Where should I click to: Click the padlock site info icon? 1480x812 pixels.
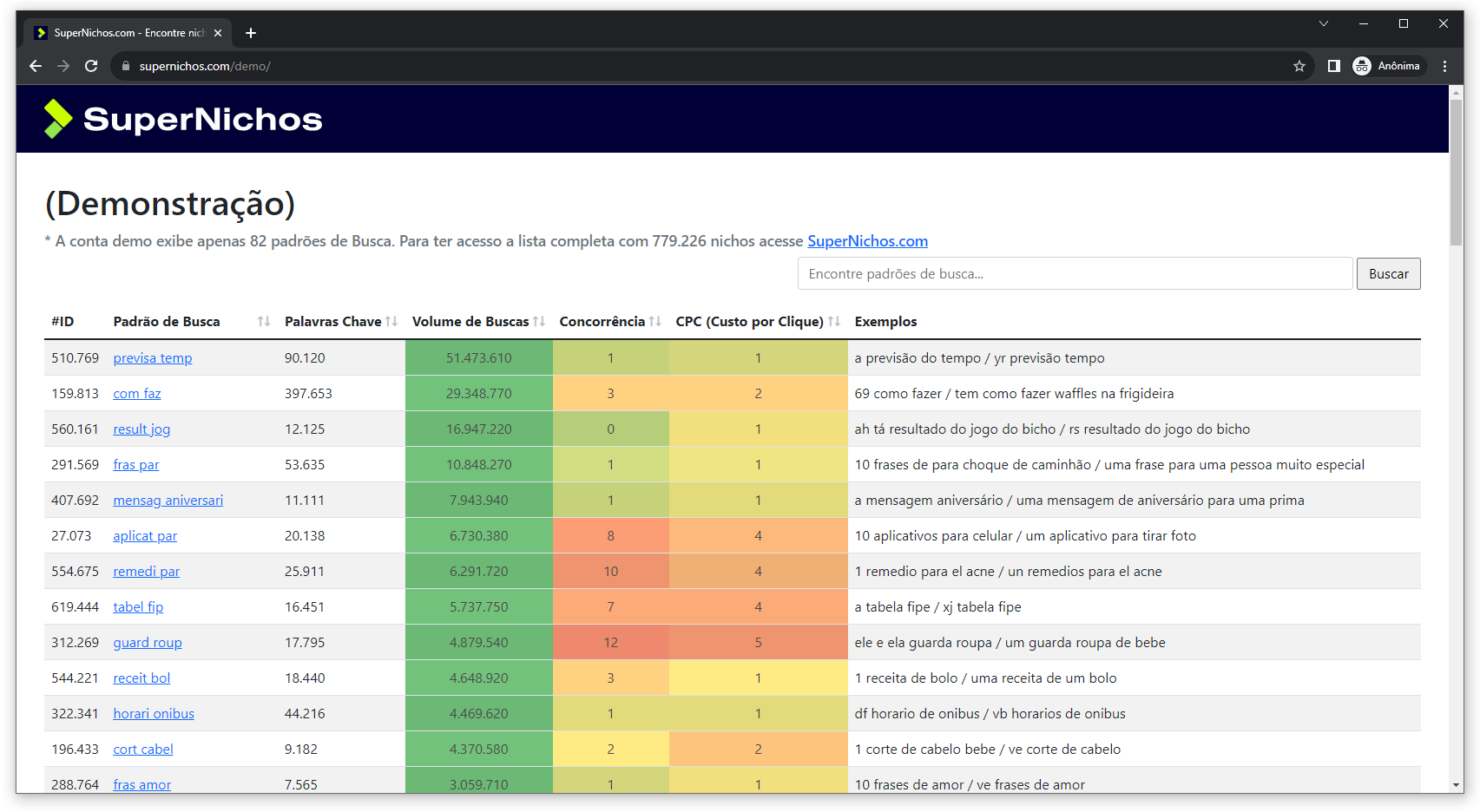(126, 66)
